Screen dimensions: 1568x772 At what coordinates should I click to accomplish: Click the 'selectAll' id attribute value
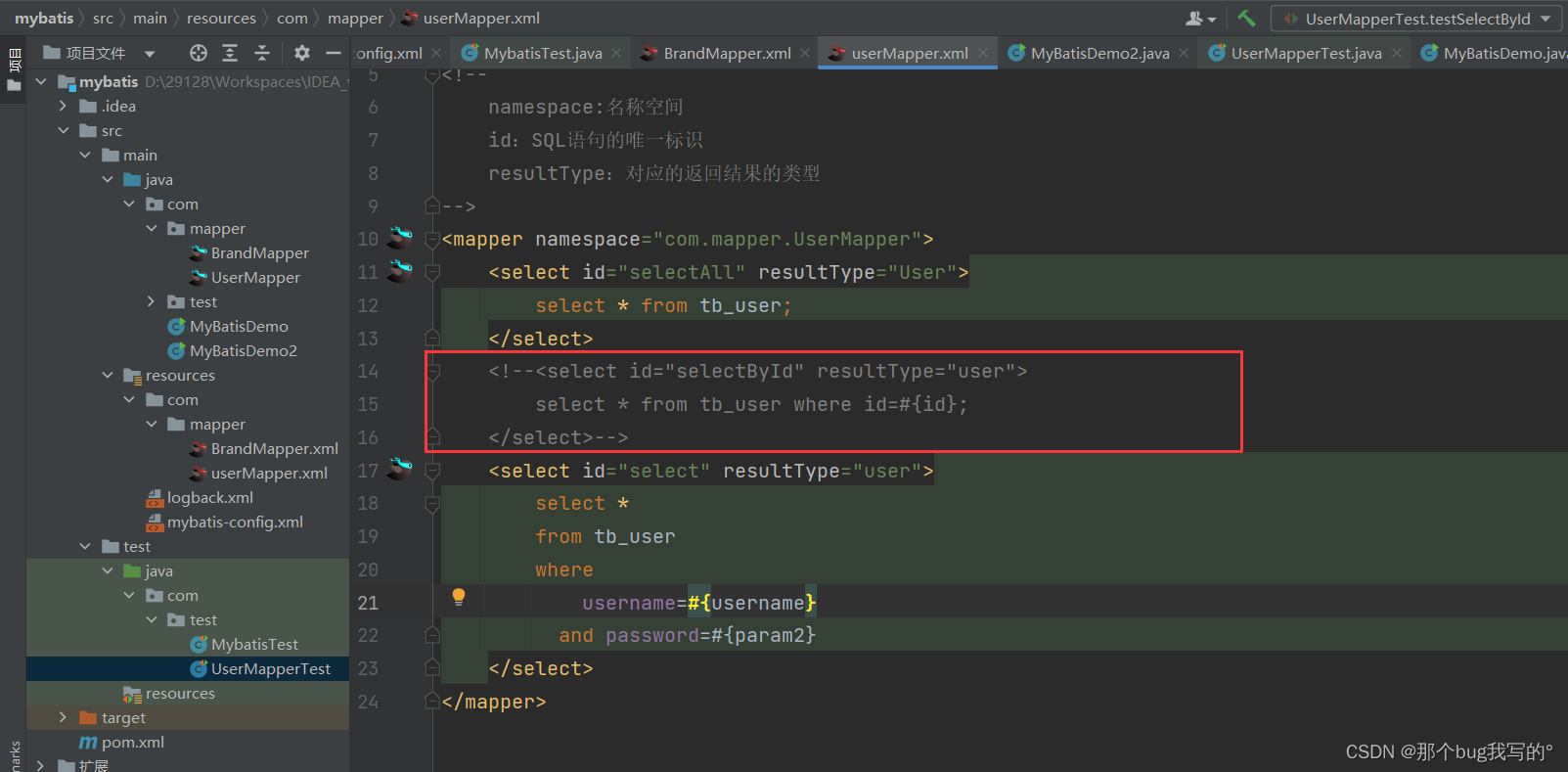pos(682,272)
